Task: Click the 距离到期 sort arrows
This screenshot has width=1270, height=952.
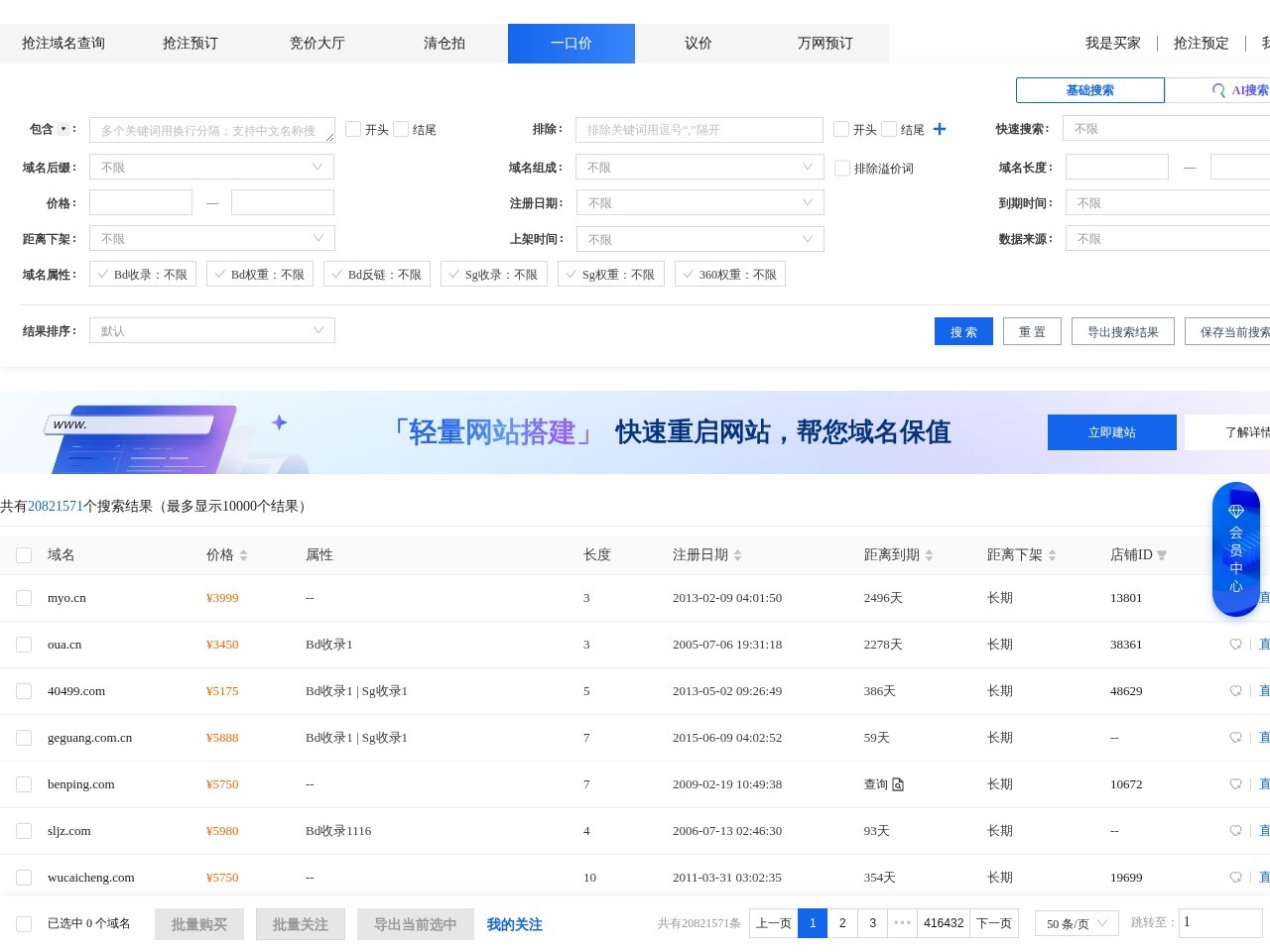Action: point(929,555)
